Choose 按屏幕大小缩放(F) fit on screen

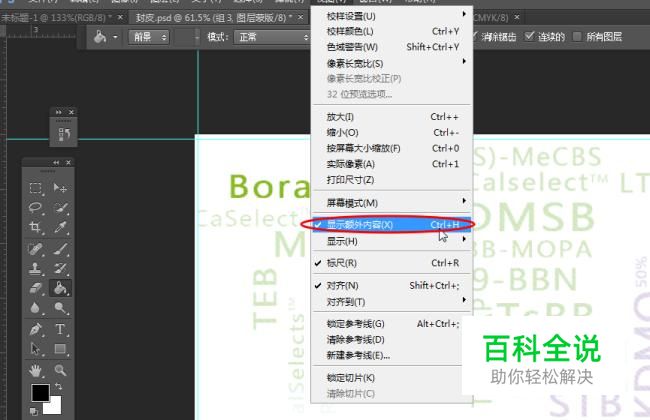pyautogui.click(x=392, y=148)
